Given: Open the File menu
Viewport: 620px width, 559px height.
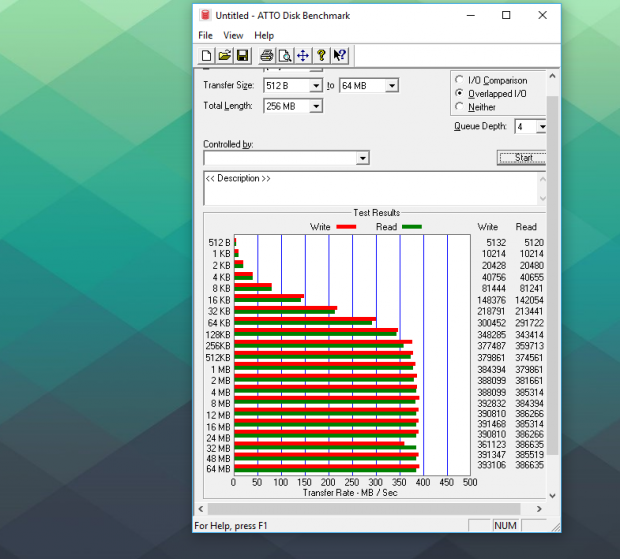Looking at the screenshot, I should tap(205, 35).
